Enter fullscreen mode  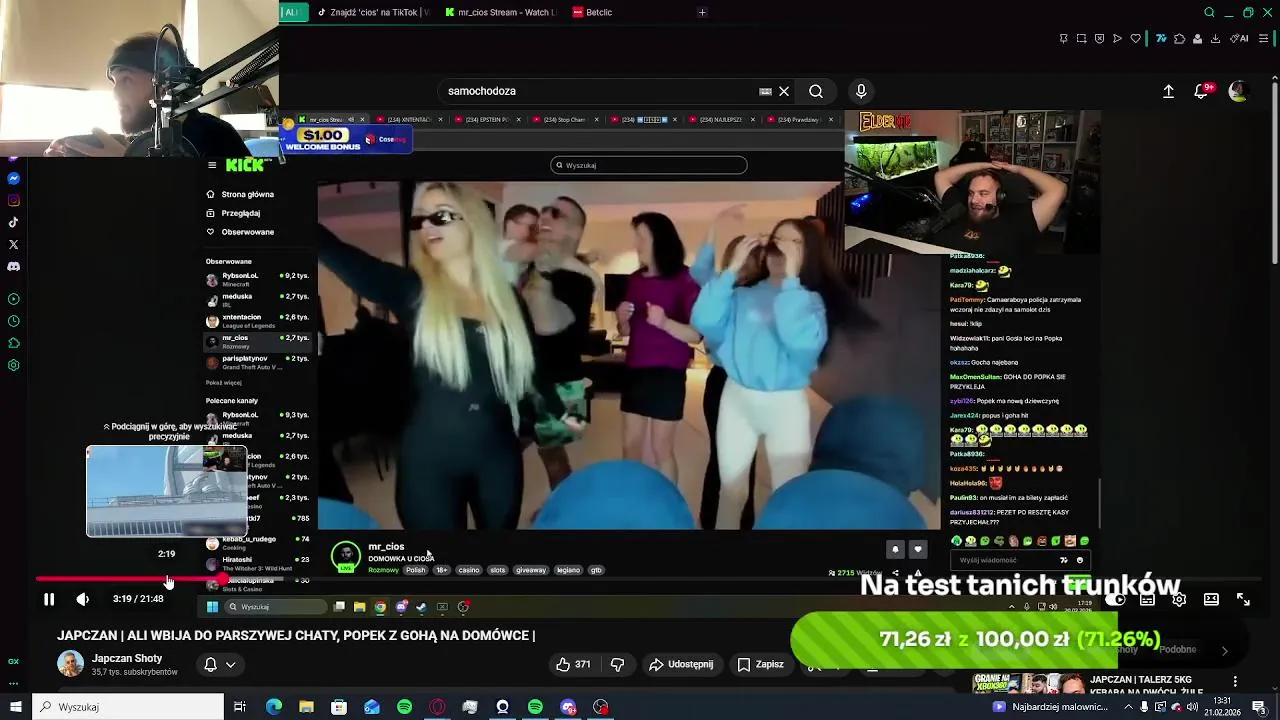(1243, 599)
